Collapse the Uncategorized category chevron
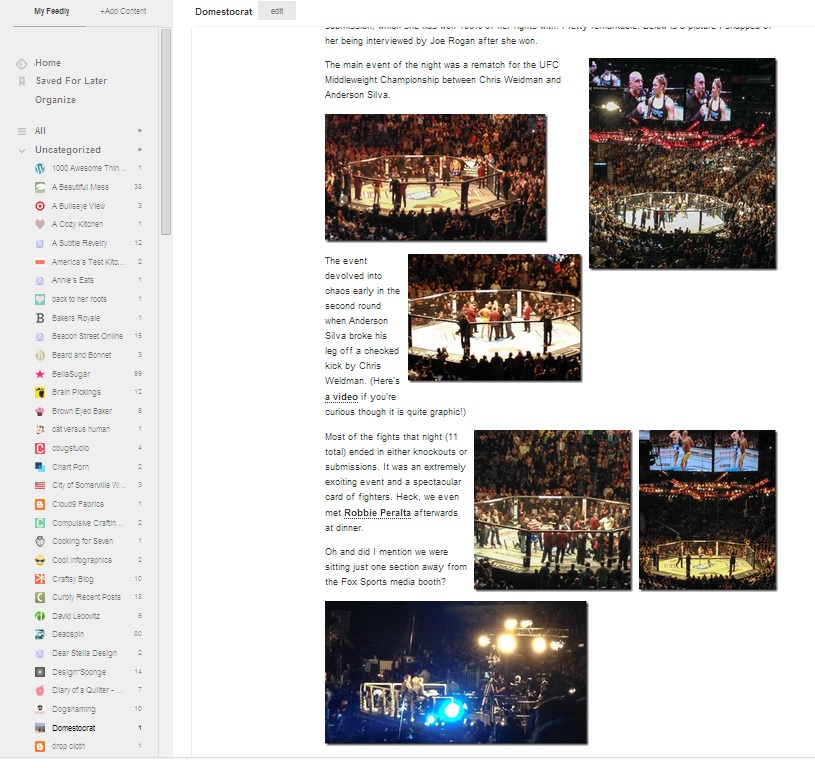815x768 pixels. click(x=21, y=150)
